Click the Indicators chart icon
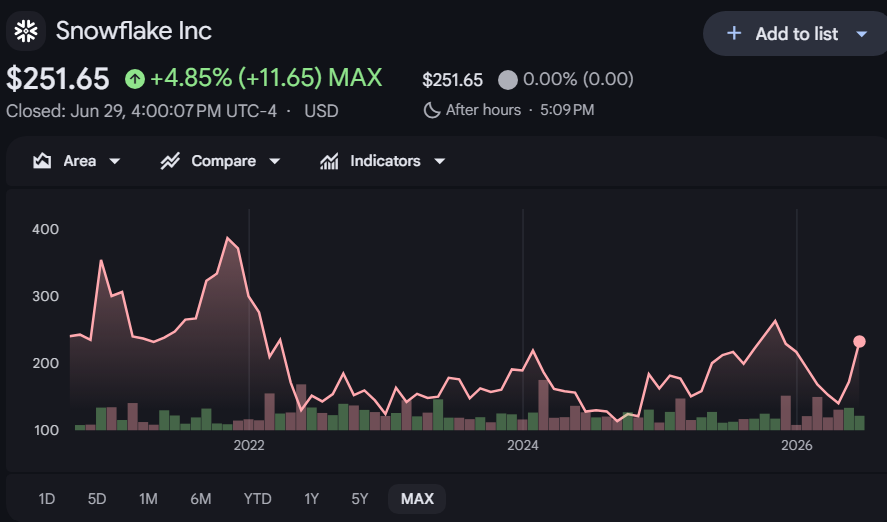 click(329, 161)
